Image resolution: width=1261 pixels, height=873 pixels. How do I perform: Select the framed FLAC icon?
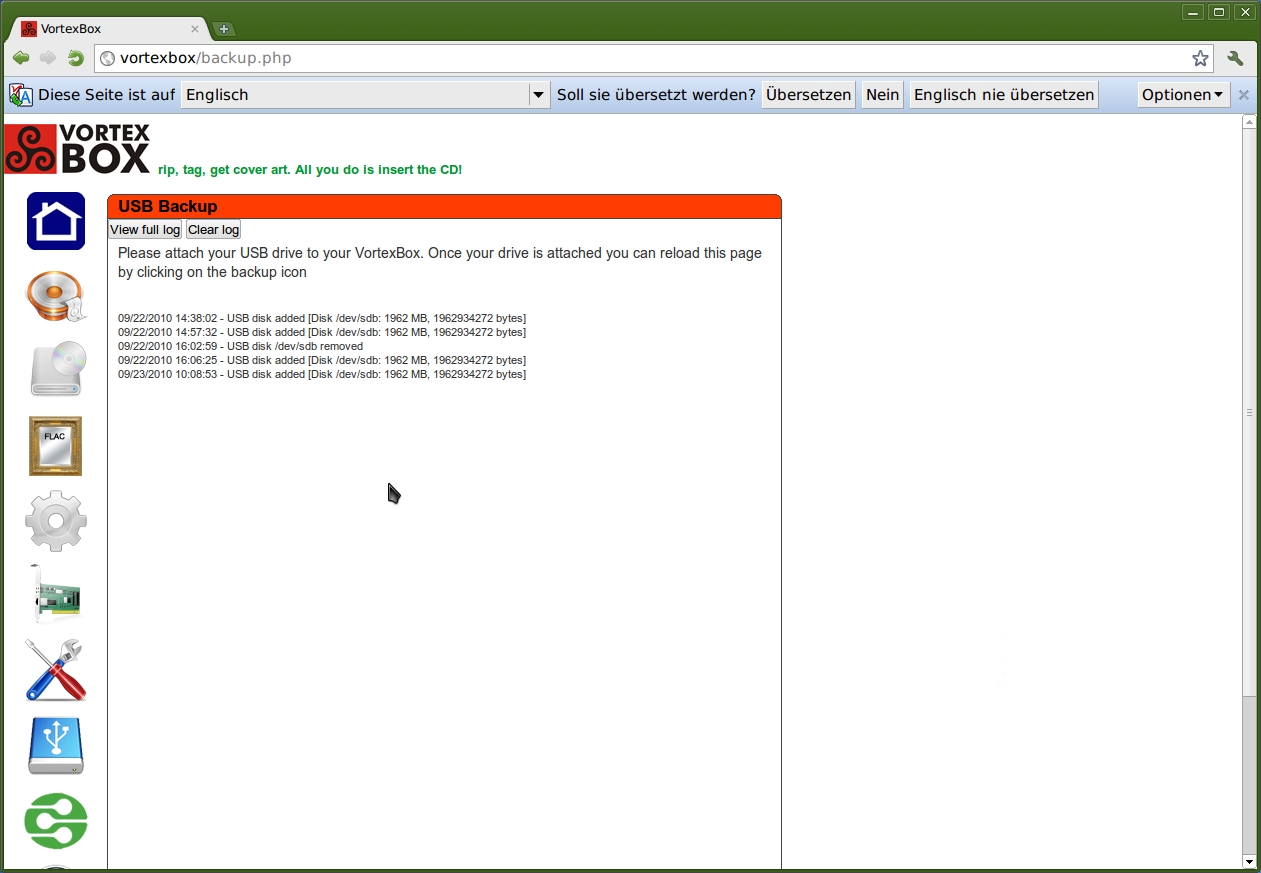56,446
